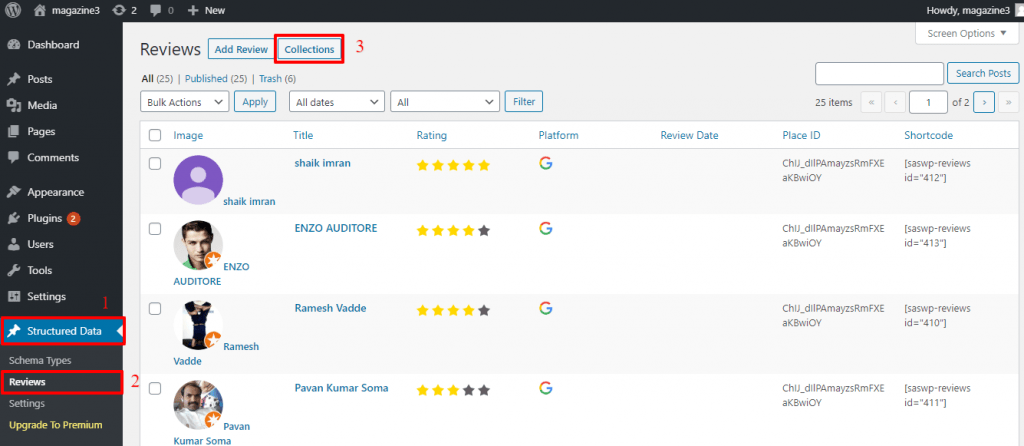
Task: Open the Bulk Actions dropdown
Action: (x=185, y=102)
